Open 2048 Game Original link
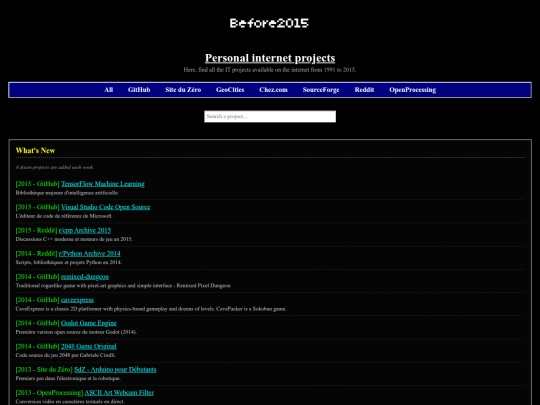 89,346
